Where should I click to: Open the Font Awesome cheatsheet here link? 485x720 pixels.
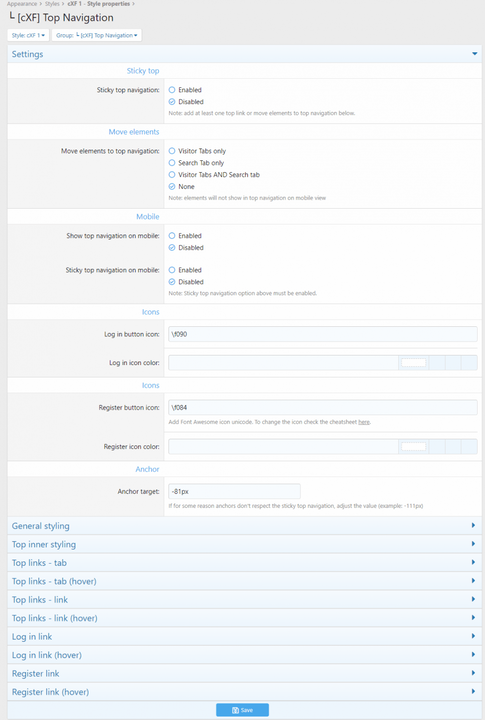coord(364,422)
